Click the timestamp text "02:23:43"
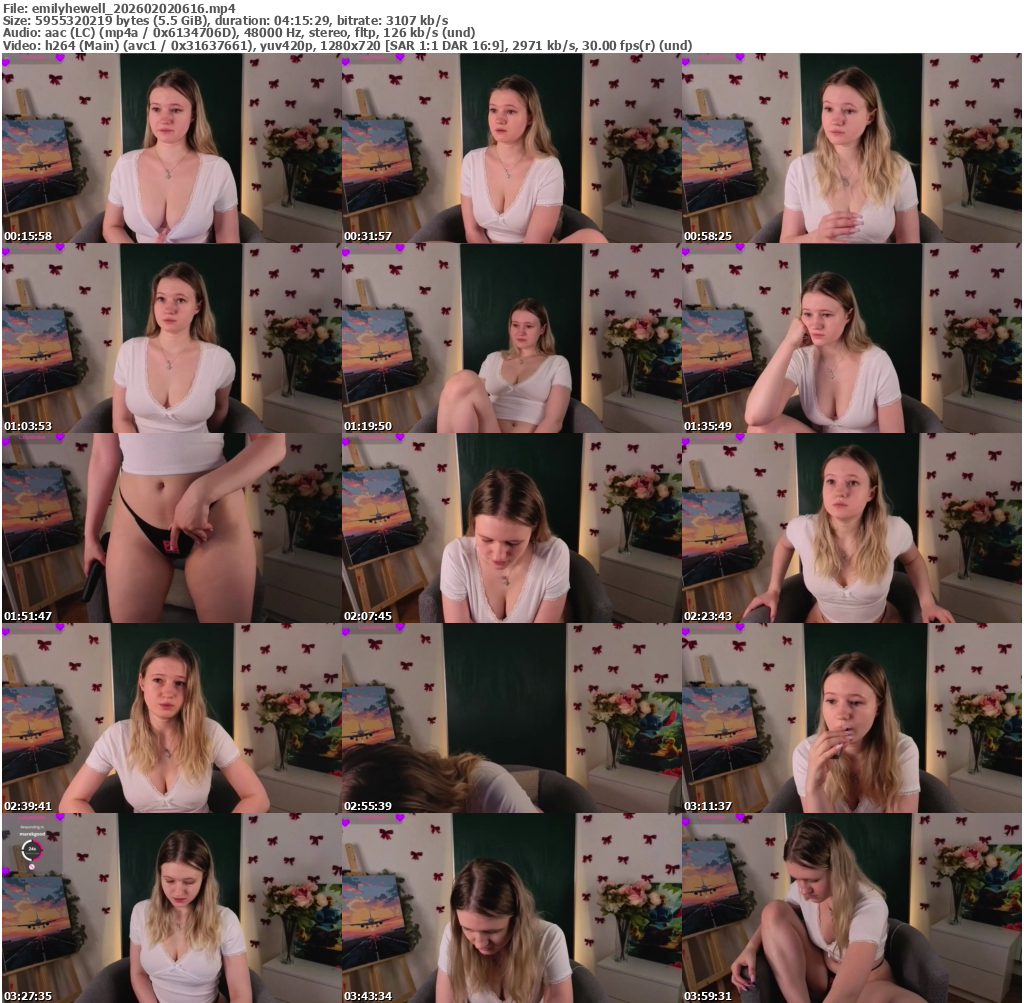Image resolution: width=1024 pixels, height=1003 pixels. click(x=709, y=616)
